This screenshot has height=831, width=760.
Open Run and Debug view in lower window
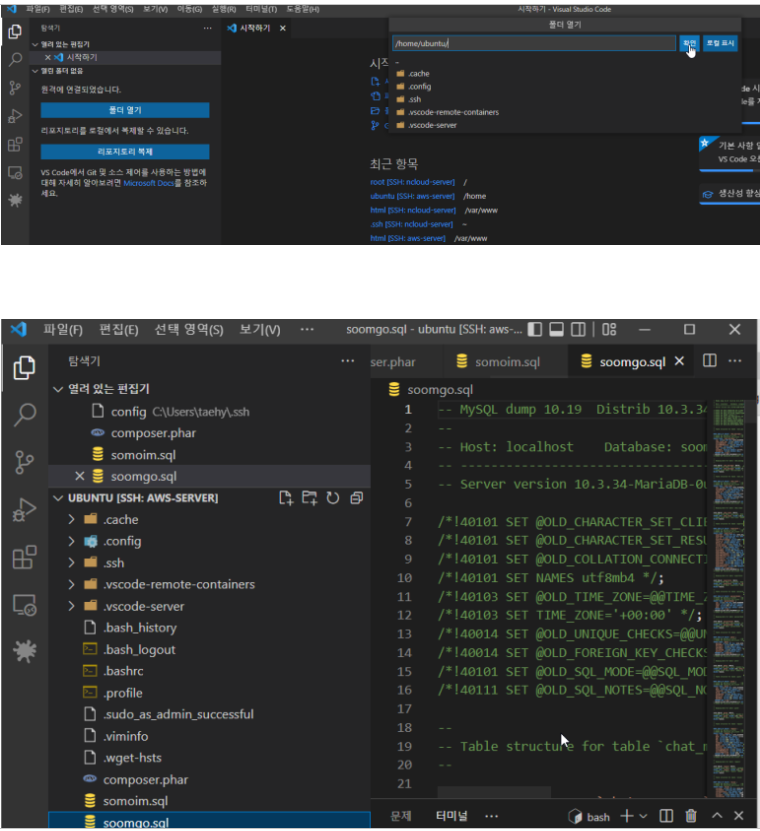pyautogui.click(x=24, y=510)
